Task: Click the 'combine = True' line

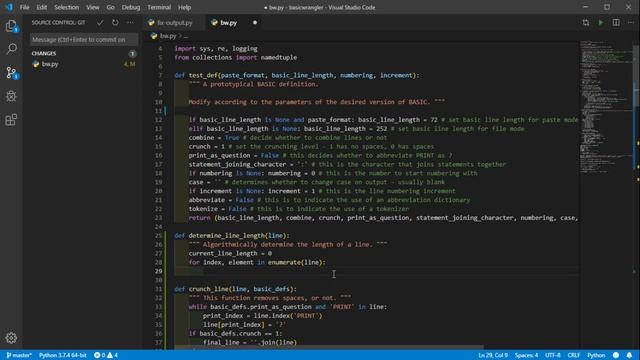Action: pyautogui.click(x=288, y=138)
